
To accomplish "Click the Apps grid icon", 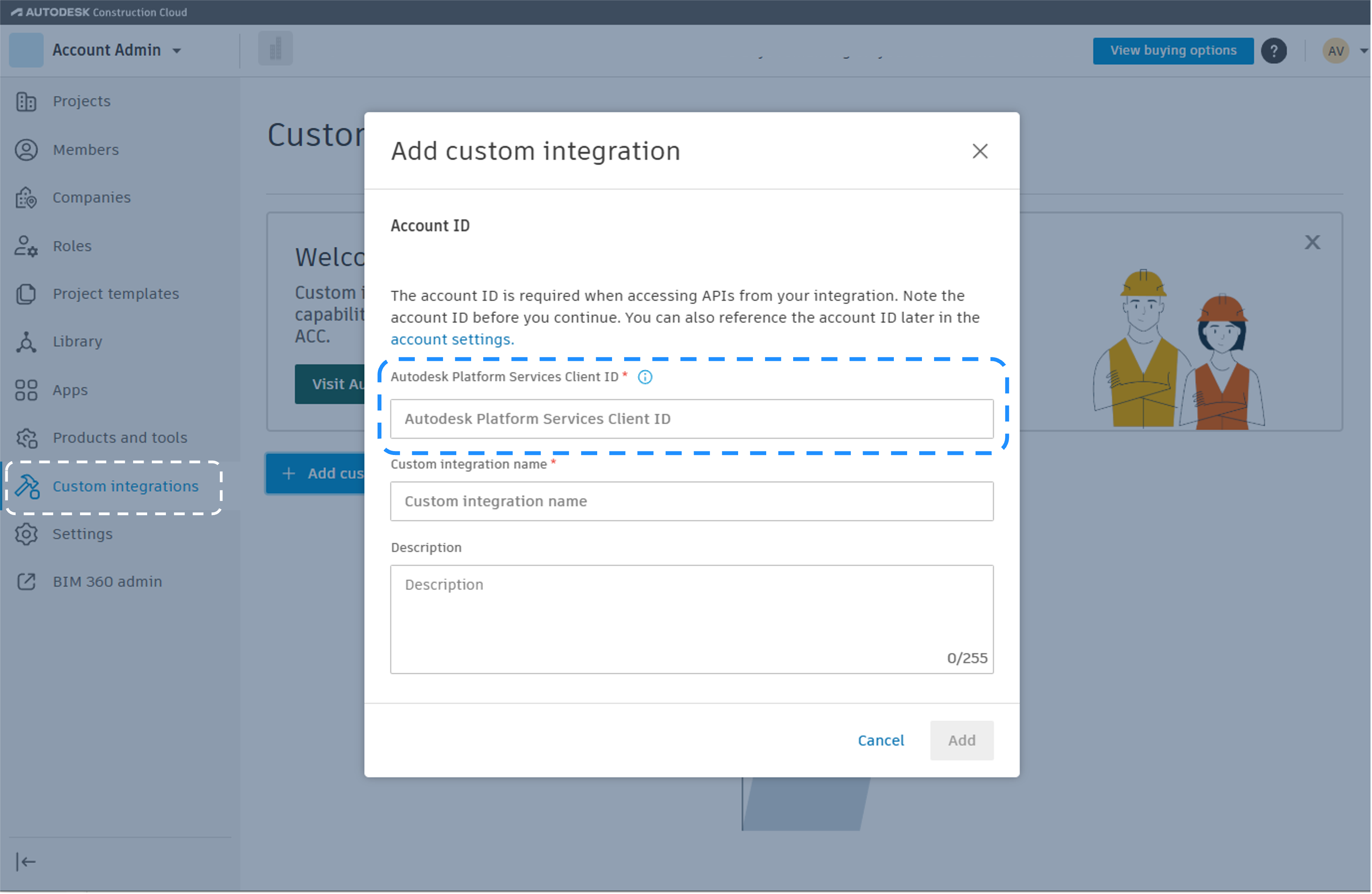I will click(26, 390).
